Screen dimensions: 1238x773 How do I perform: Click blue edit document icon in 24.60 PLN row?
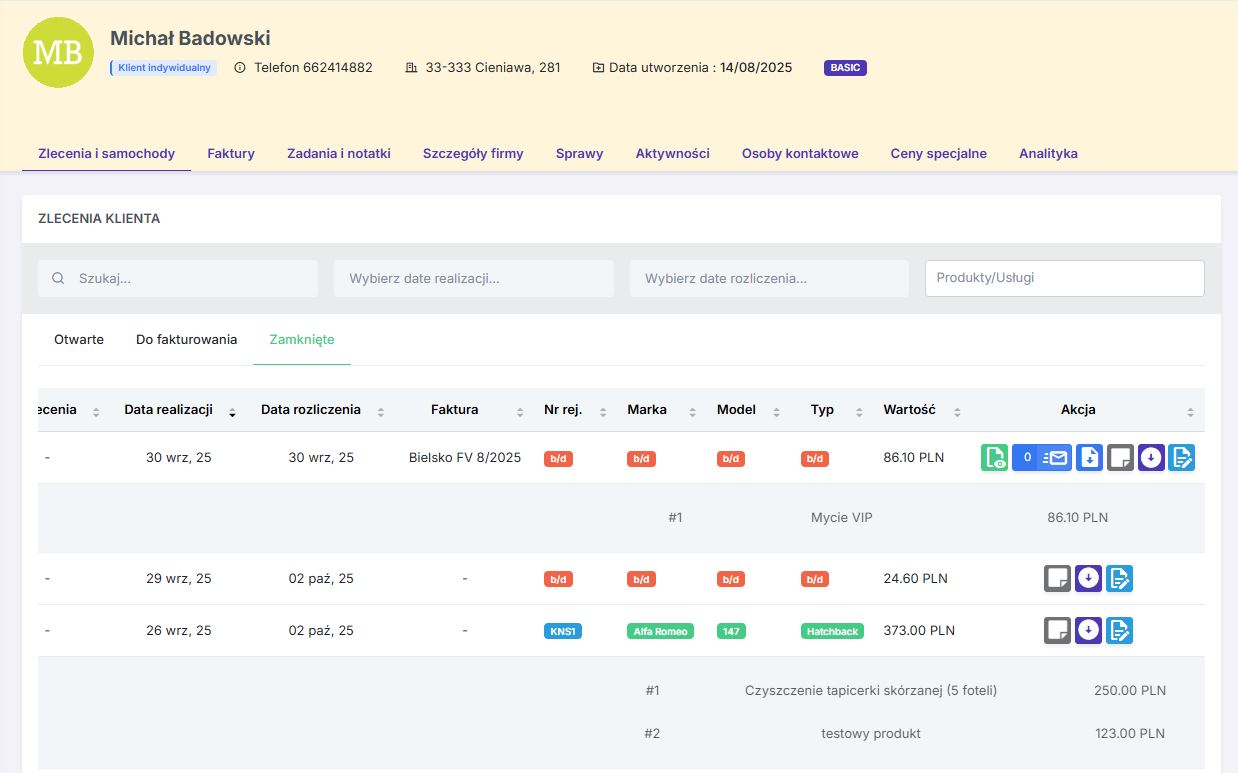coord(1119,578)
